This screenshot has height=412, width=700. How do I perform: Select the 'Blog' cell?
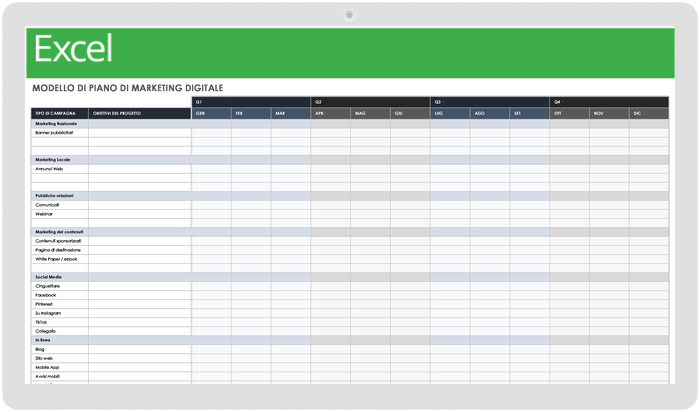point(60,350)
